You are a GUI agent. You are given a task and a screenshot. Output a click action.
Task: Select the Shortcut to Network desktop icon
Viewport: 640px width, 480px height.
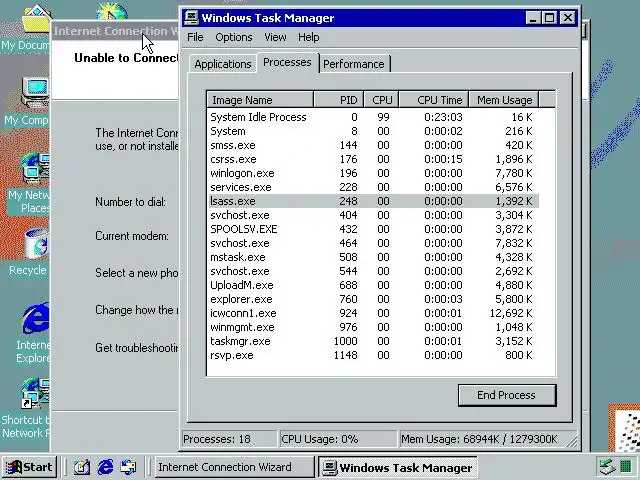(x=25, y=408)
